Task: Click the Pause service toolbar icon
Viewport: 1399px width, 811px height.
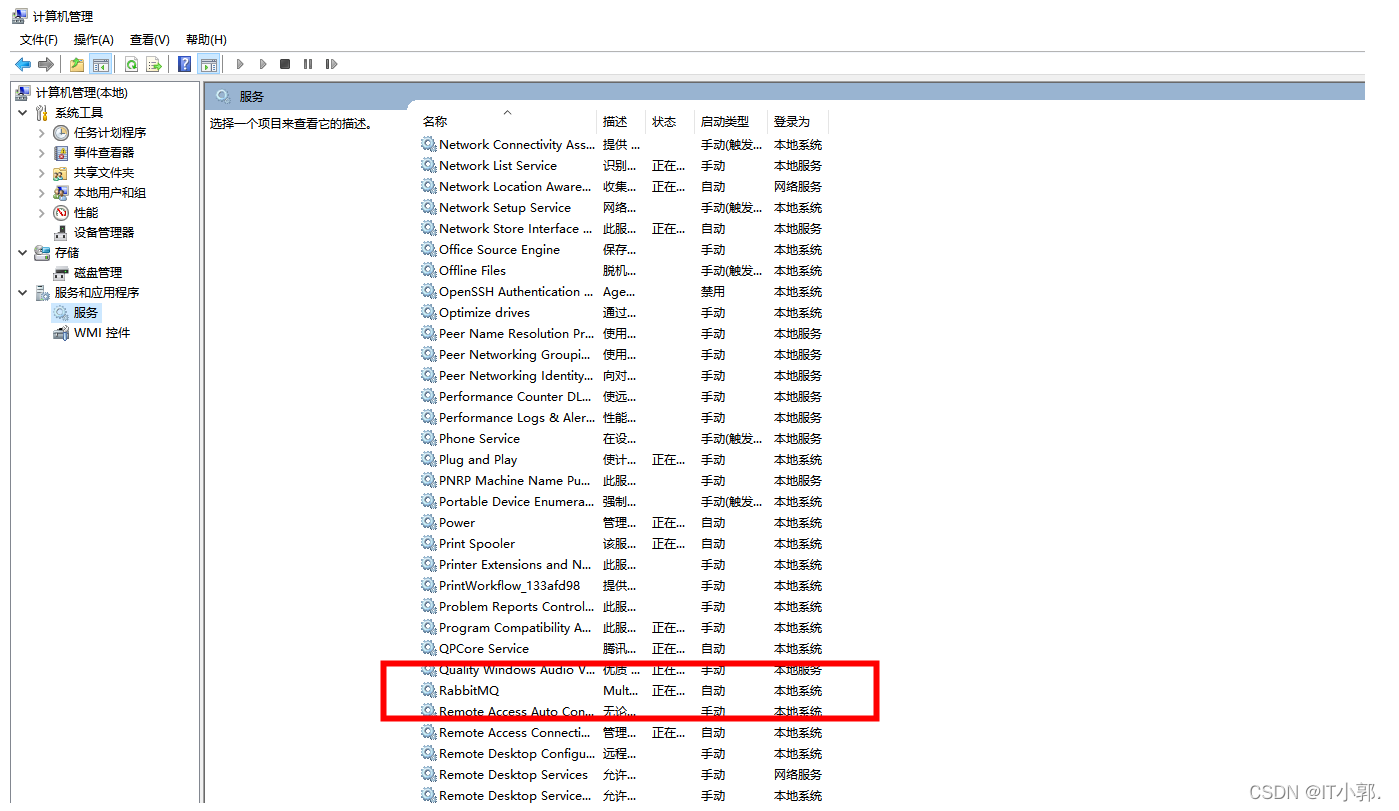Action: (308, 64)
